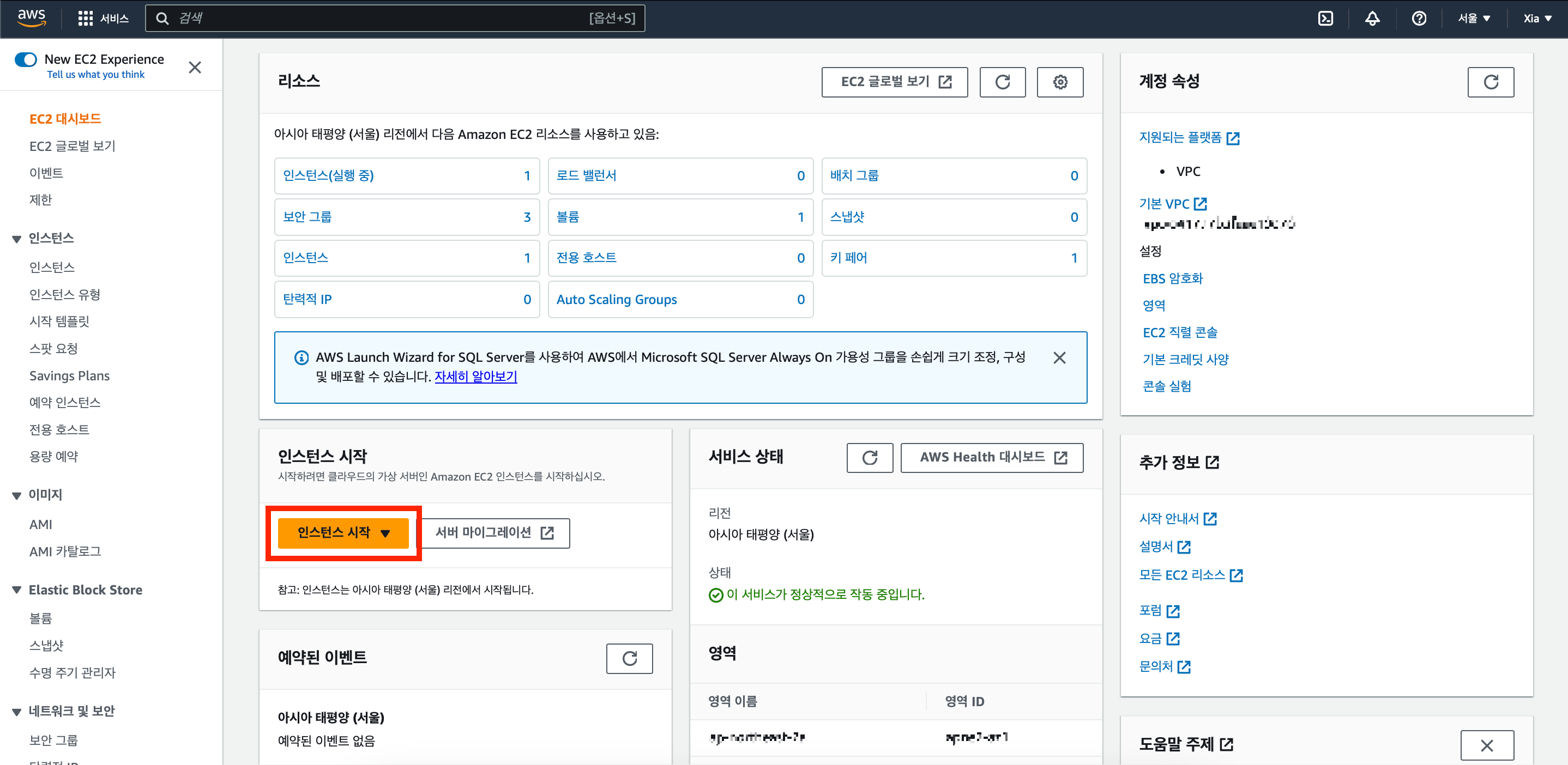Open the 지원되는 플랫폼 link
The height and width of the screenshot is (765, 1568).
click(x=1189, y=137)
